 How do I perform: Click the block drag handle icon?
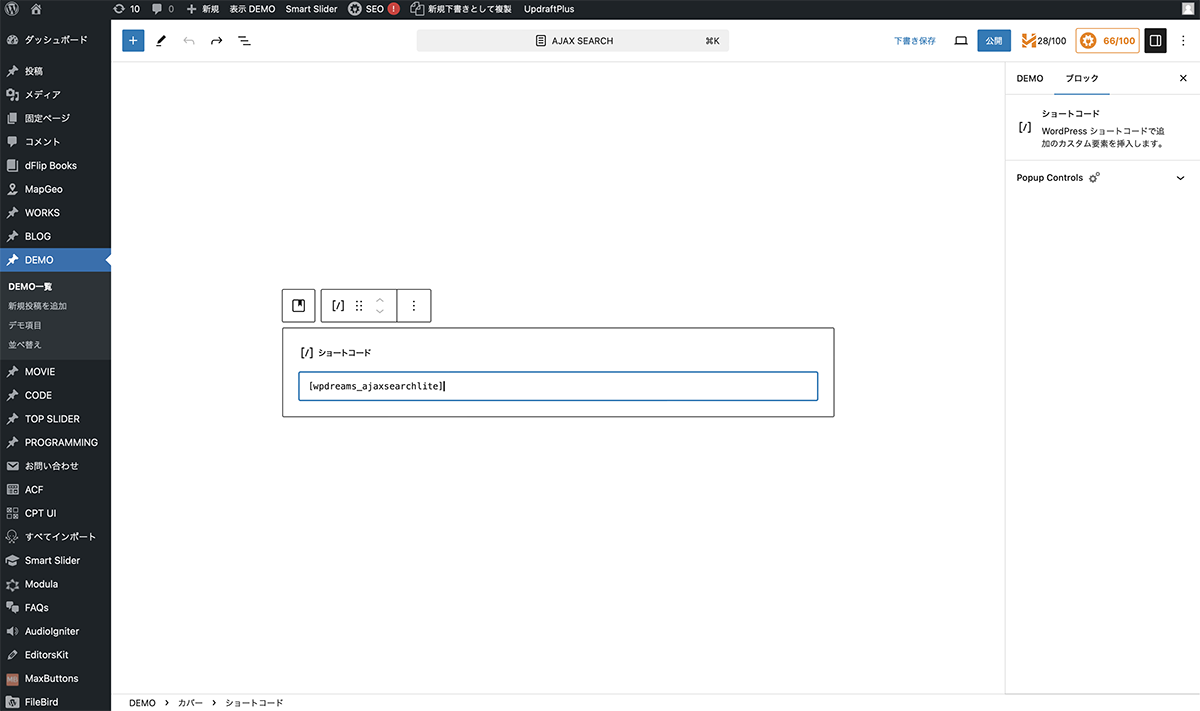click(x=359, y=306)
